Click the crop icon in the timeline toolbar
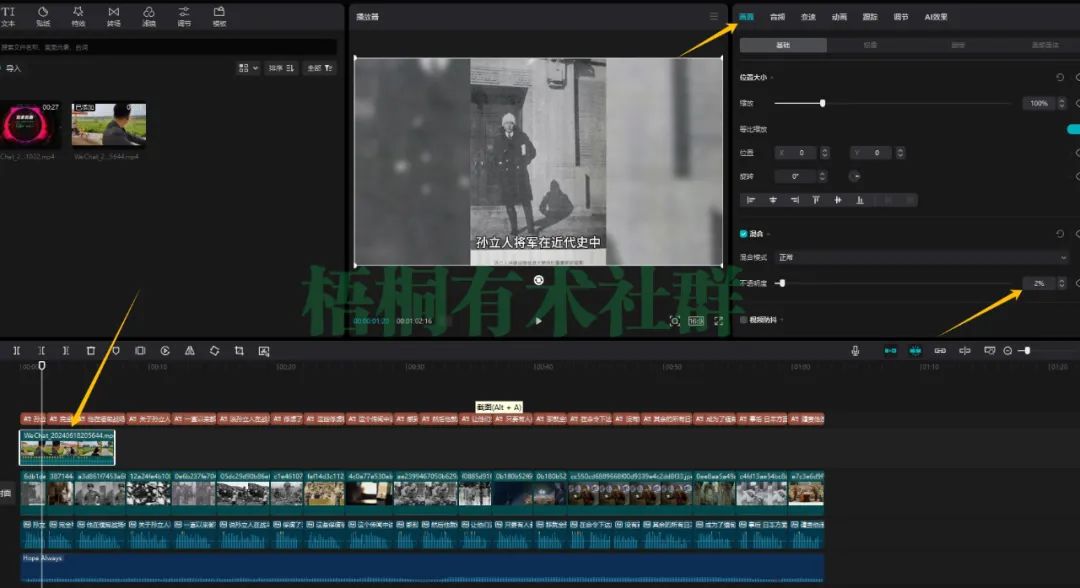The width and height of the screenshot is (1080, 588). coord(238,351)
